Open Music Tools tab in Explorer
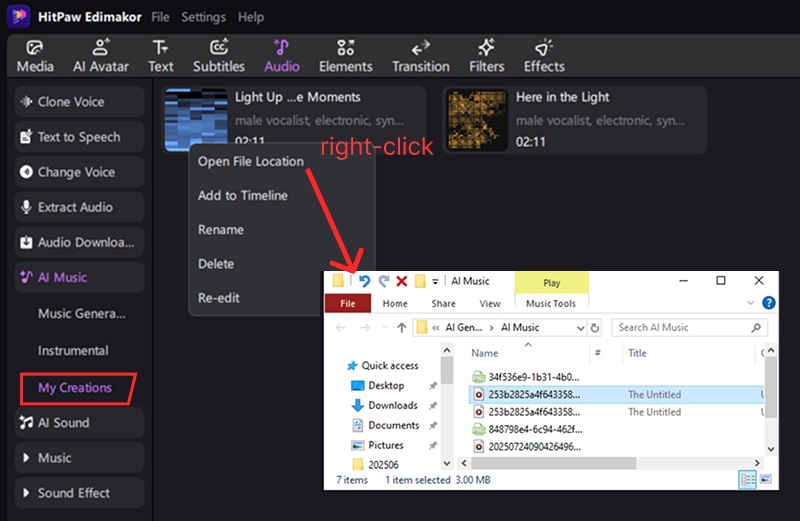800x521 pixels. [x=551, y=303]
